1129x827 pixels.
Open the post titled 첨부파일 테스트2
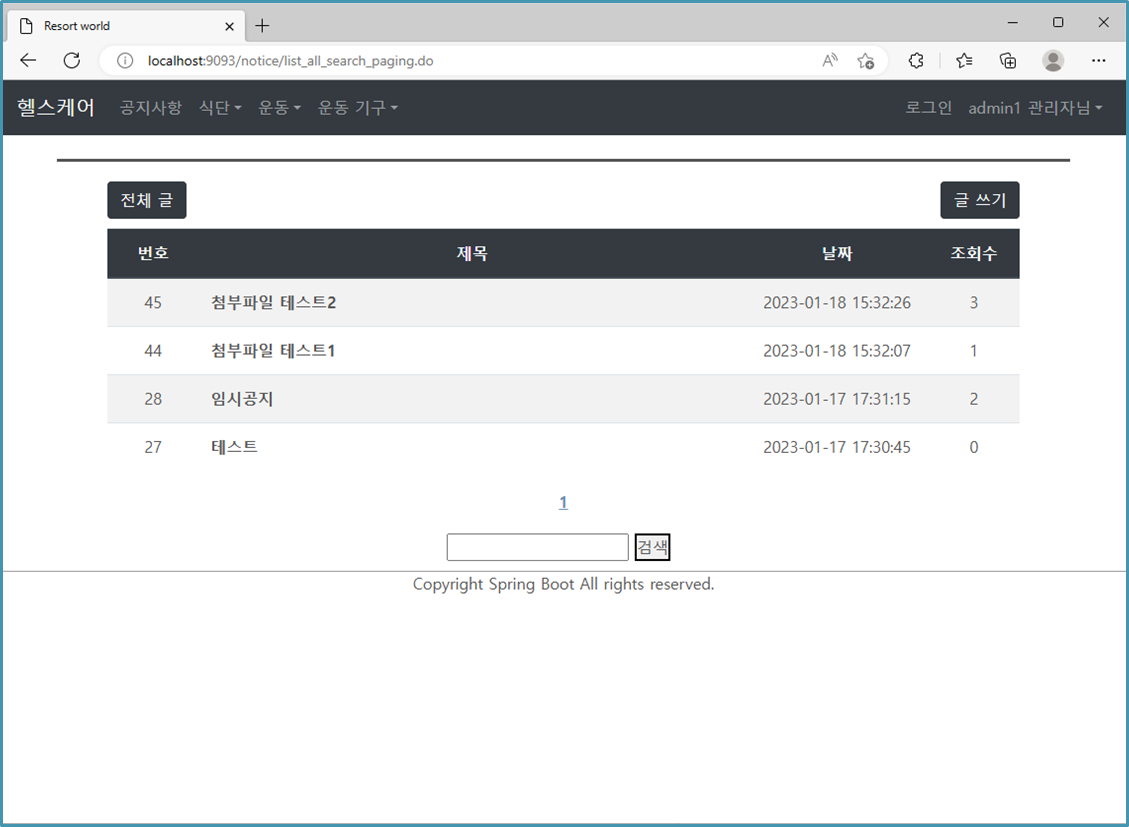[272, 302]
